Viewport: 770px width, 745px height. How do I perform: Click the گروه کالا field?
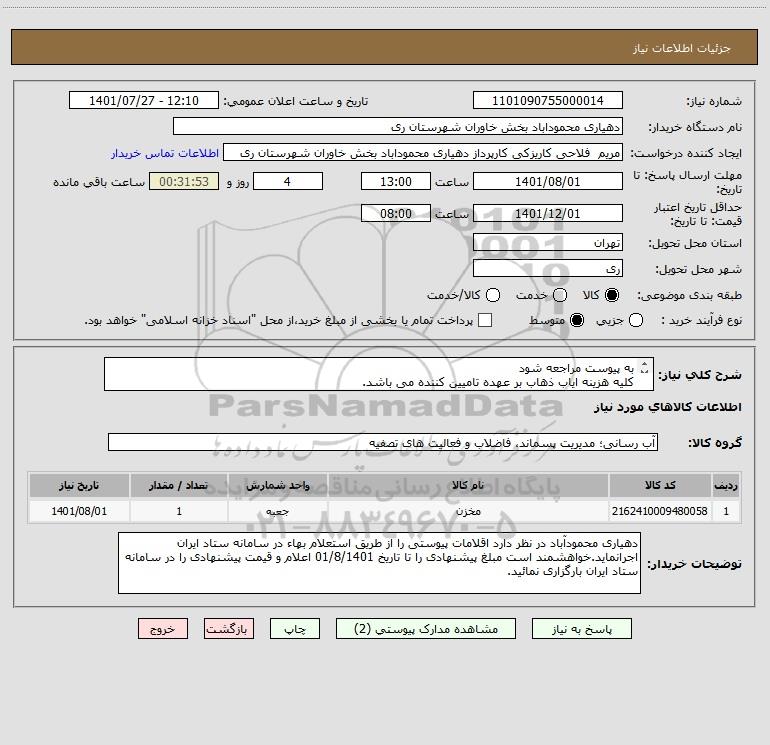[383, 442]
